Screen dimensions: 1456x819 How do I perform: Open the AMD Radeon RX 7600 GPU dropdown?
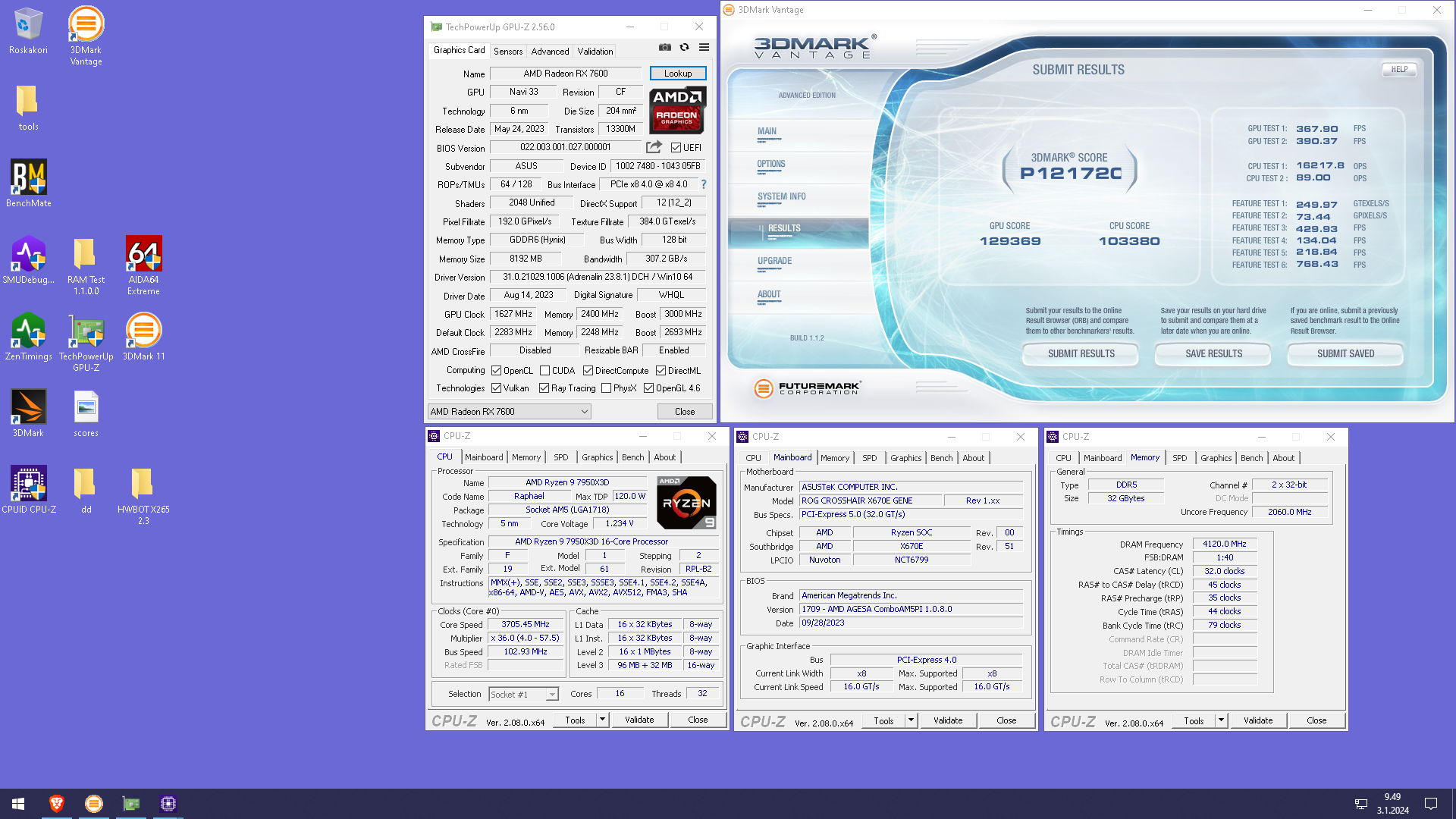510,412
